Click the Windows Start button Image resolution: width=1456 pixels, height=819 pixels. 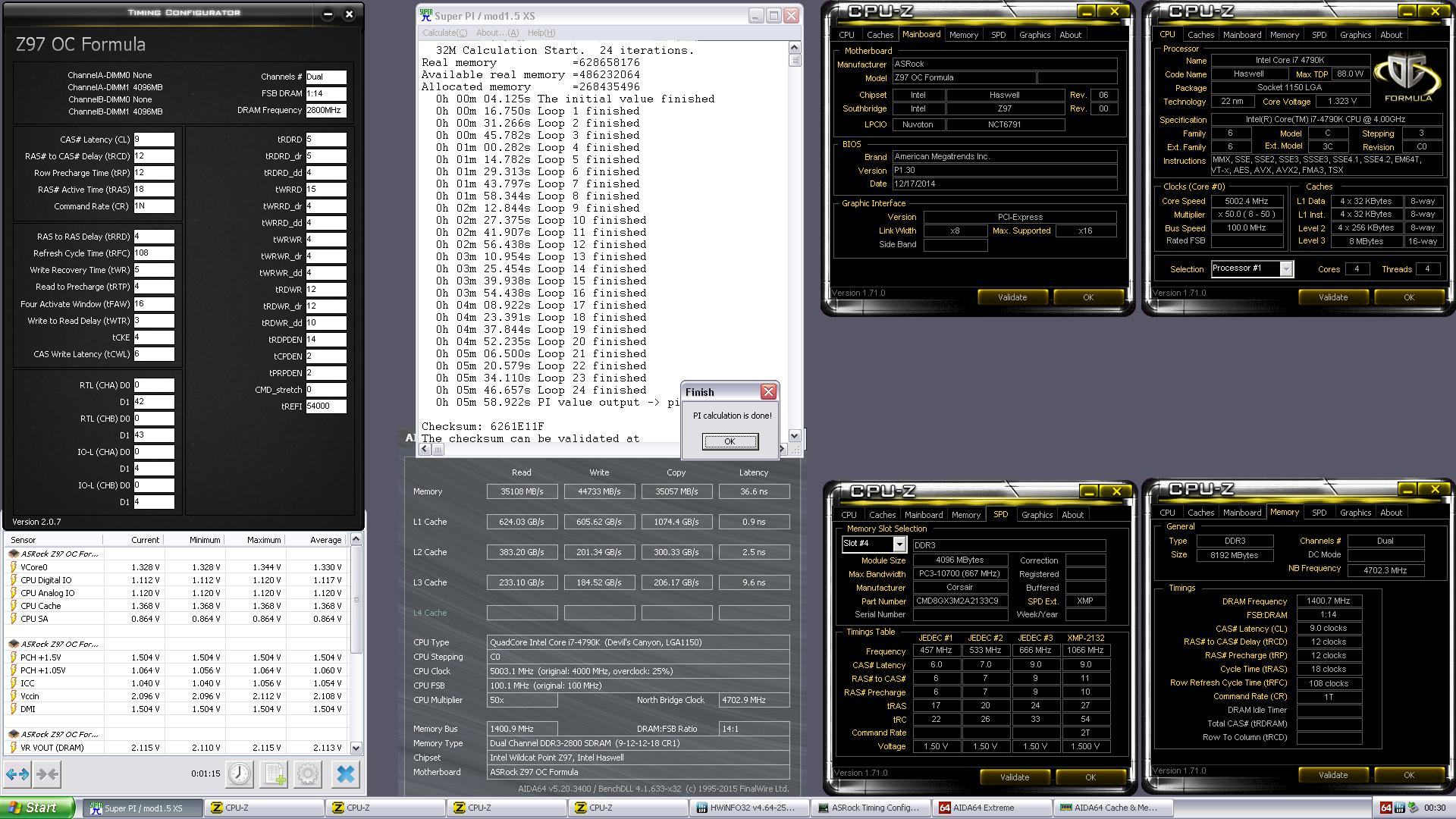point(38,808)
